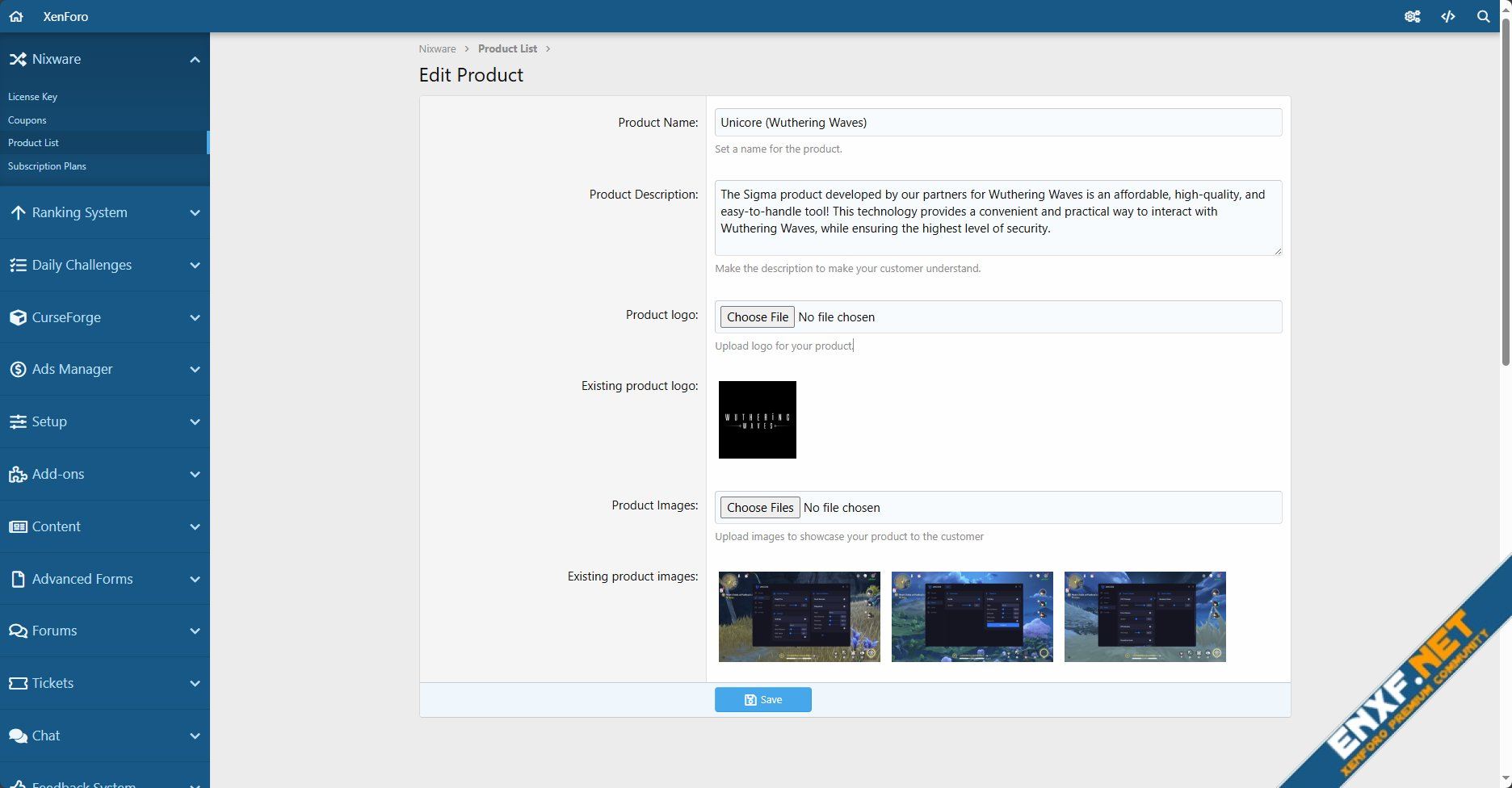Click the existing Wuthering Waves logo thumbnail
This screenshot has height=788, width=1512.
758,420
